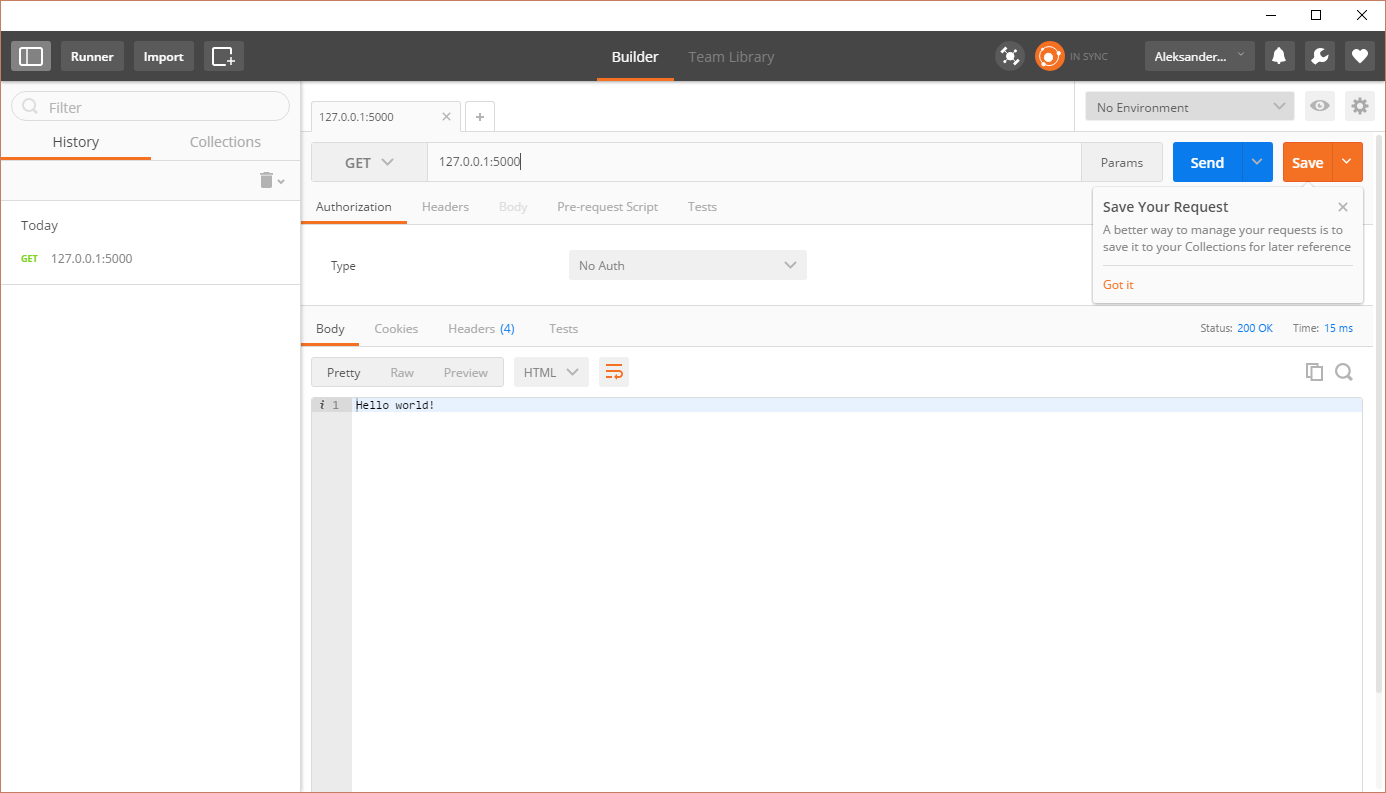Open settings wrench icon
The height and width of the screenshot is (793, 1386).
pyautogui.click(x=1319, y=56)
